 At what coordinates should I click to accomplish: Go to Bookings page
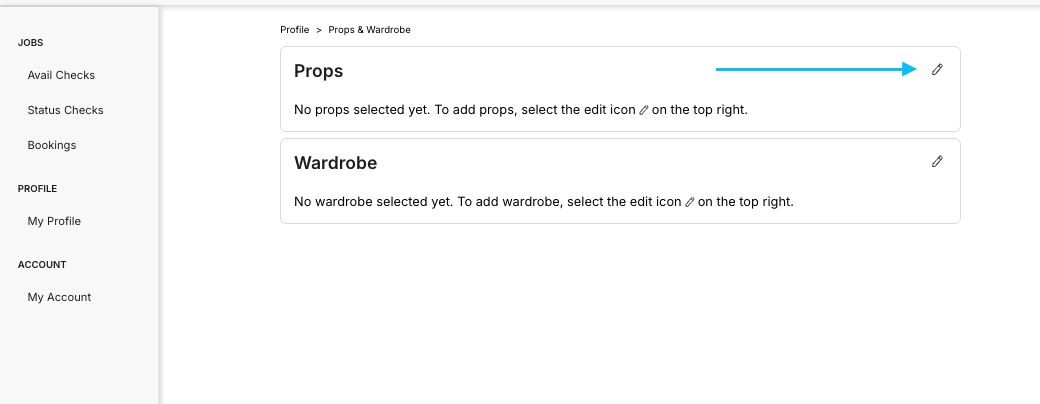(52, 145)
